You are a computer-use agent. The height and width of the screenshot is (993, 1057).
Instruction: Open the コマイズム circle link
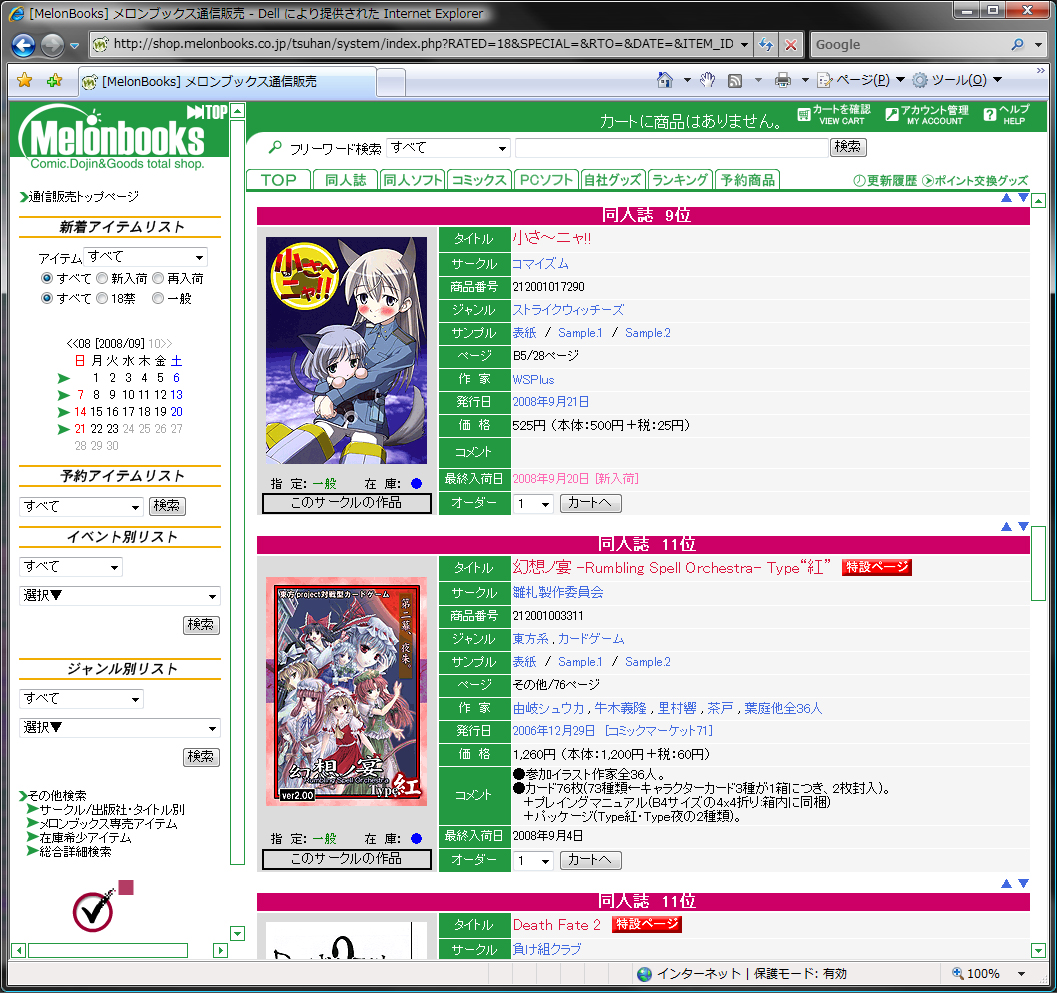[x=541, y=264]
